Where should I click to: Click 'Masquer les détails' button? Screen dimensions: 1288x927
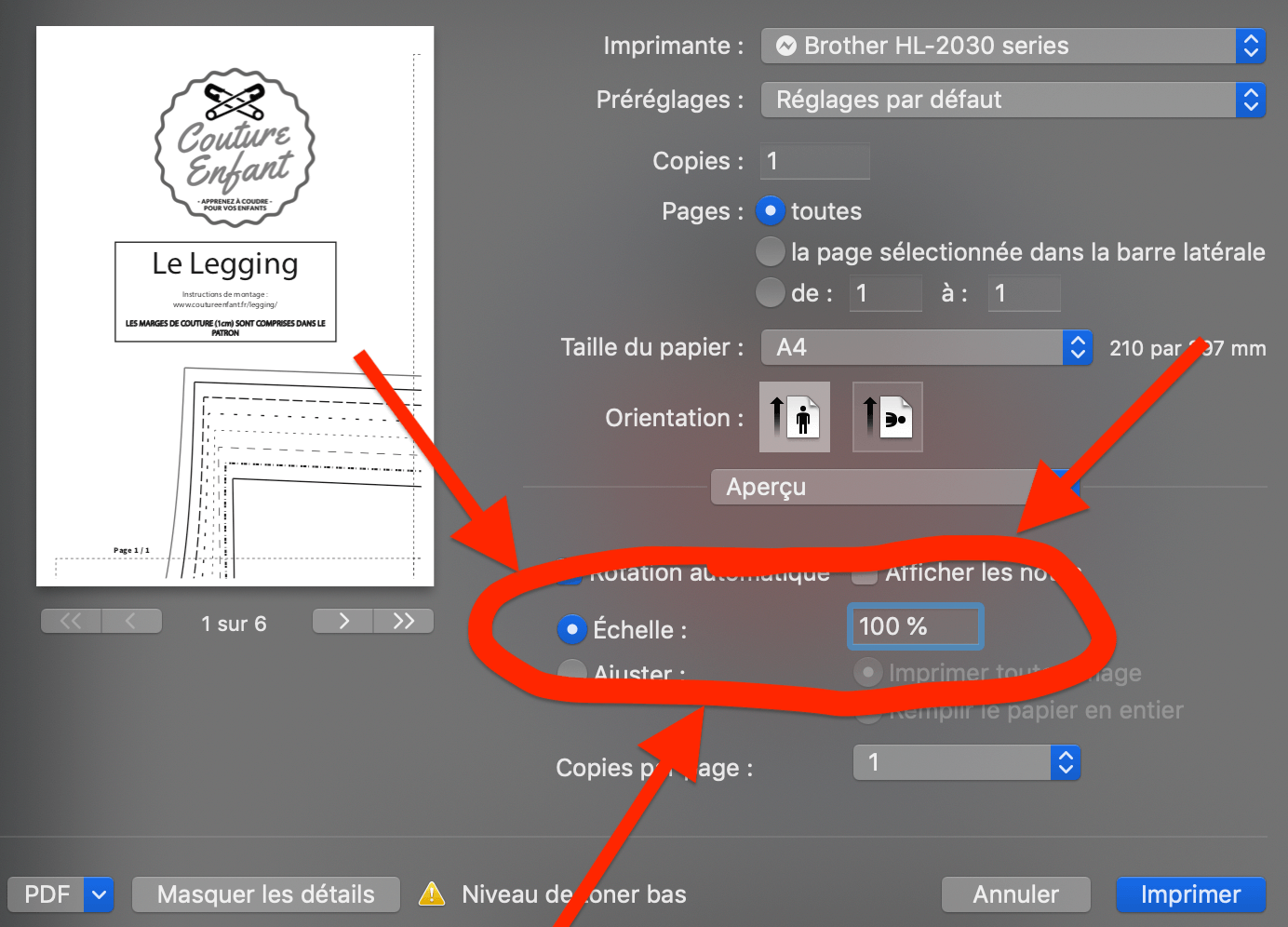tap(266, 894)
